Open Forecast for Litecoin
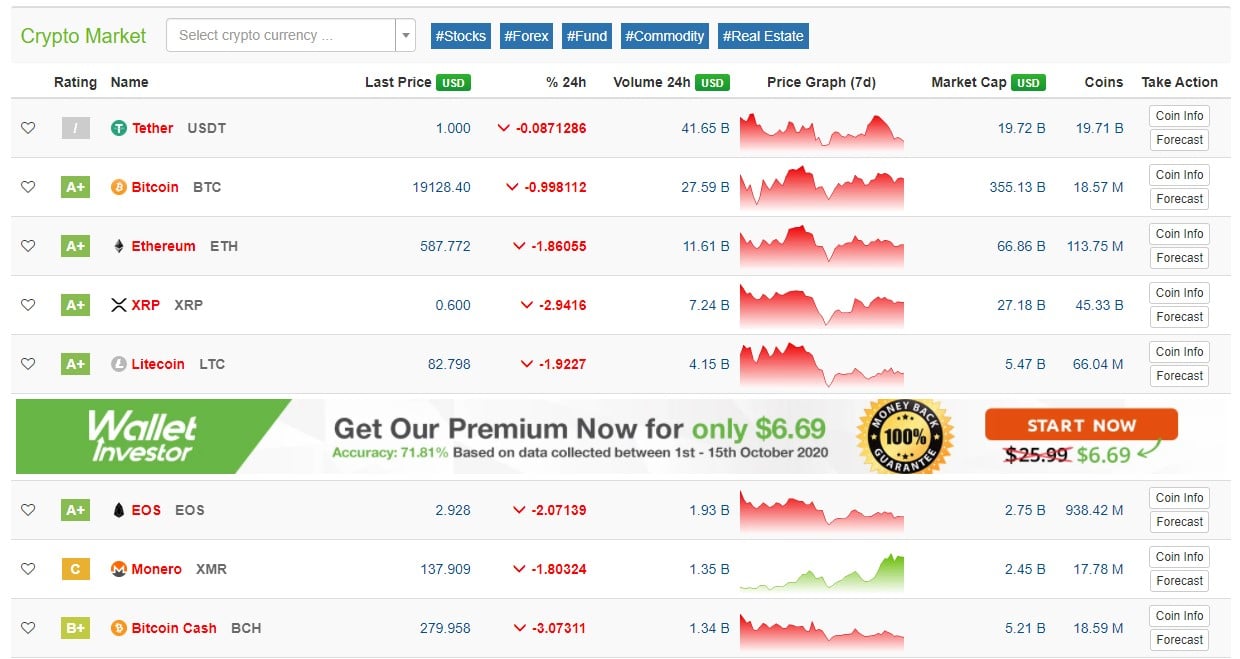Screen dimensions: 1240x659 (1179, 376)
